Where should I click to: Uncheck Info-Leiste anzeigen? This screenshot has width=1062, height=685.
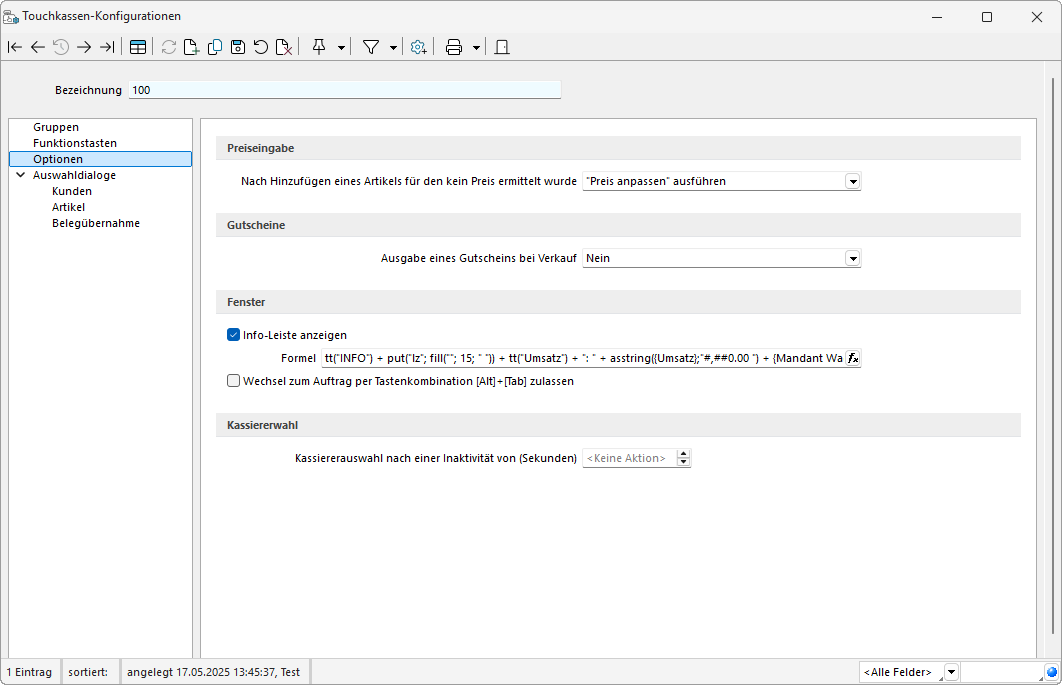click(x=233, y=335)
